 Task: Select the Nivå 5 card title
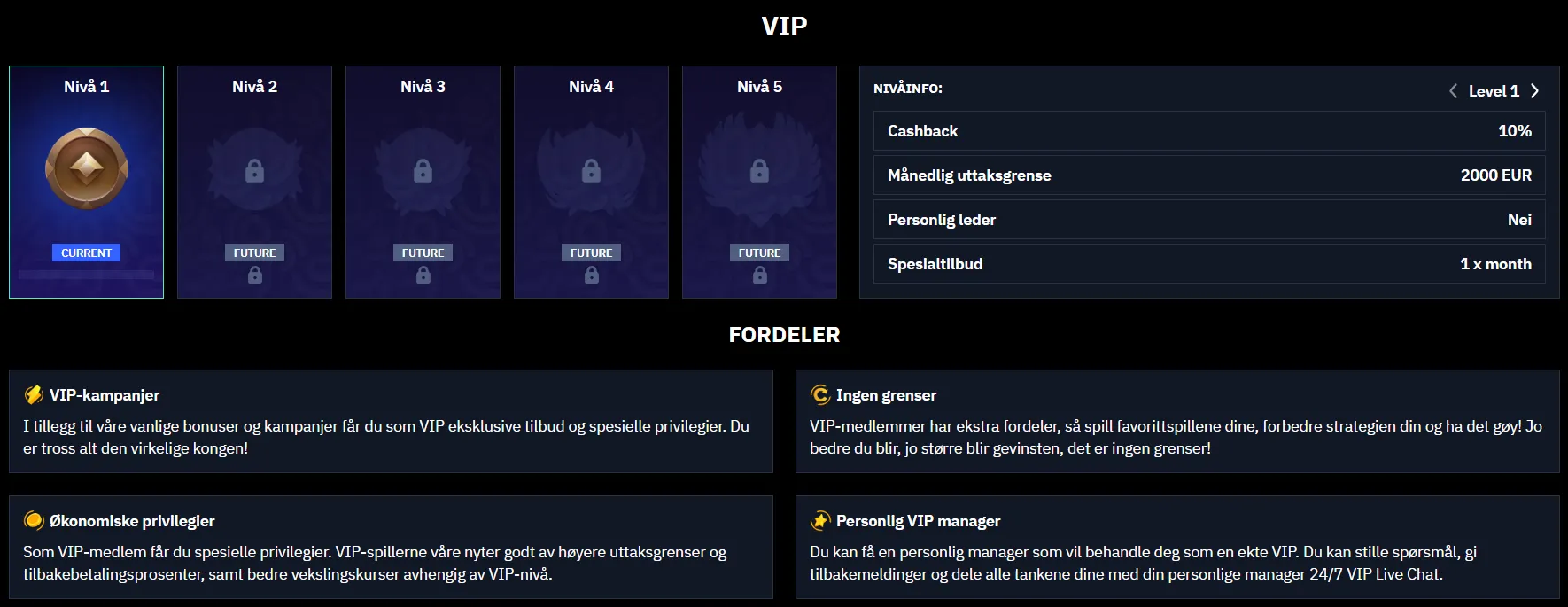tap(759, 87)
